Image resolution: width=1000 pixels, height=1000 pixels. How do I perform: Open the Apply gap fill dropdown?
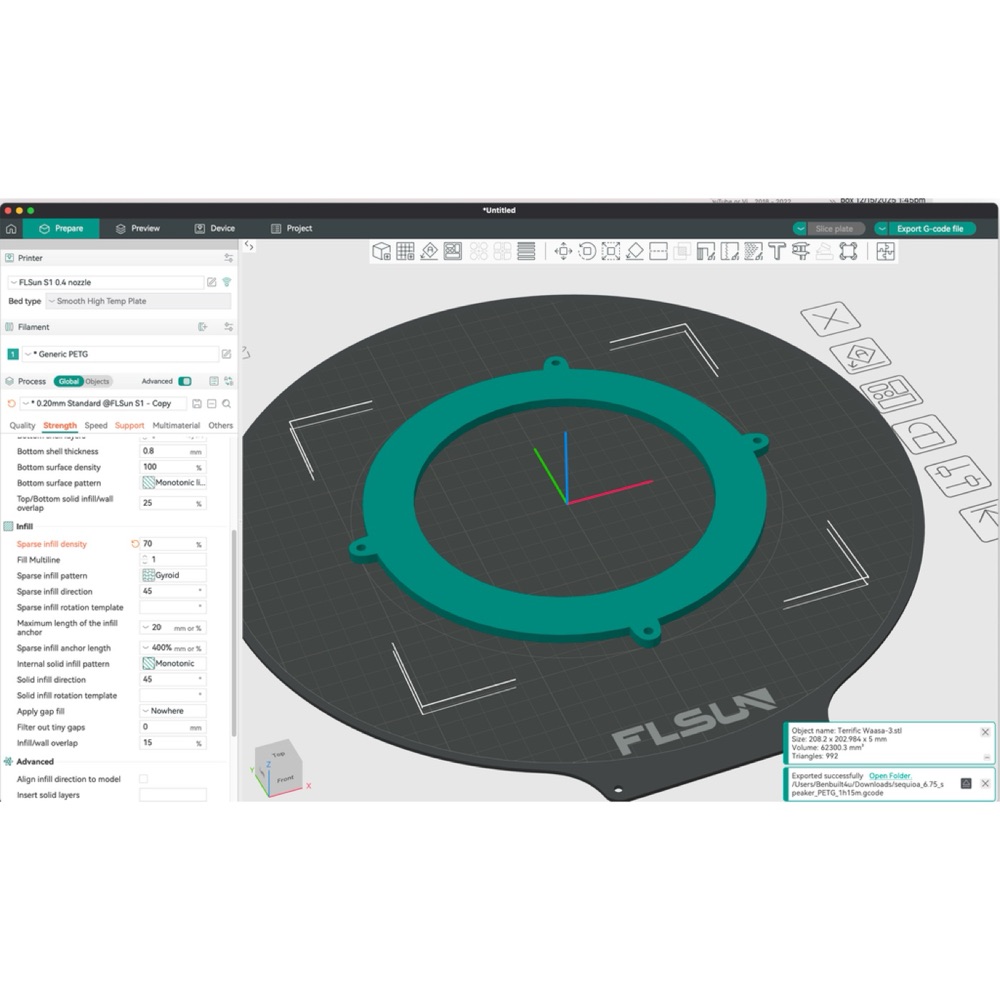[173, 710]
